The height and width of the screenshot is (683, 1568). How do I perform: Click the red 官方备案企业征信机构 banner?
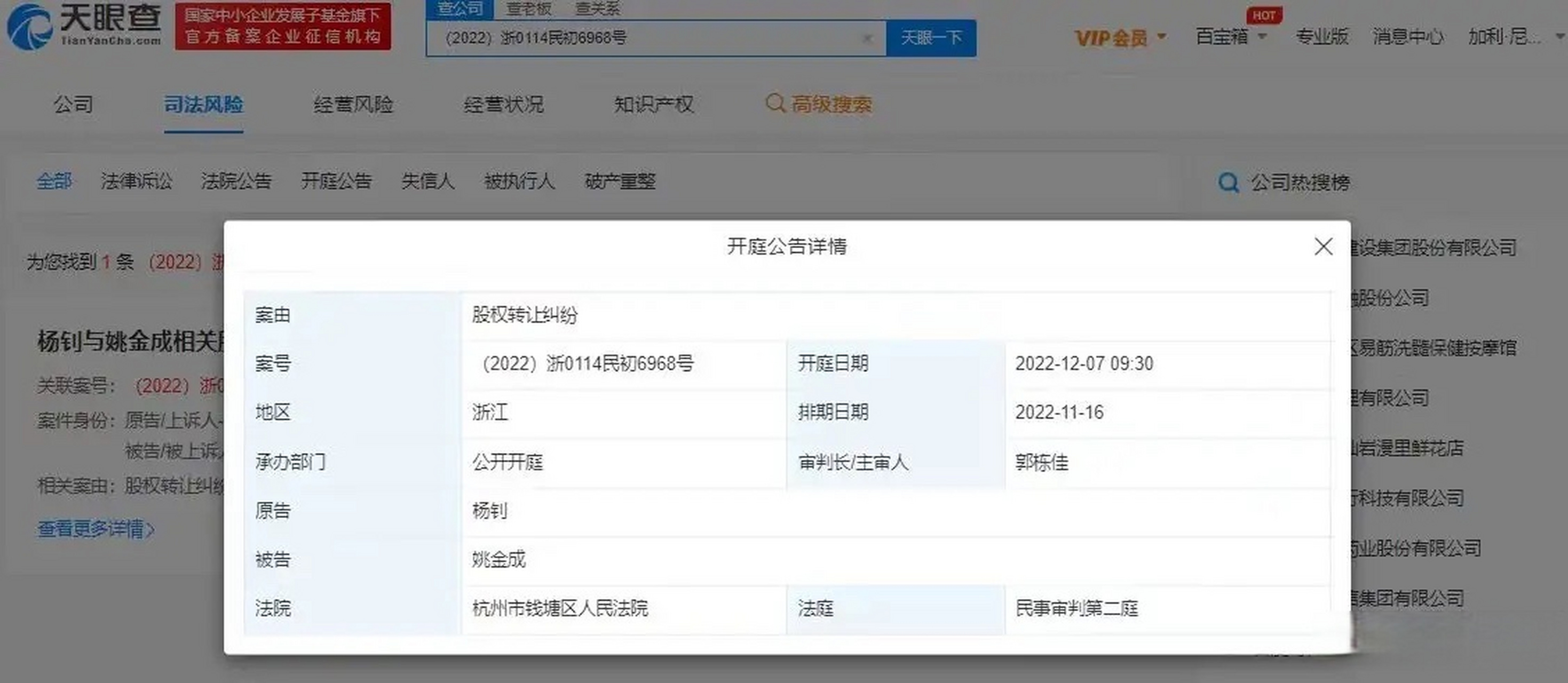click(x=283, y=26)
